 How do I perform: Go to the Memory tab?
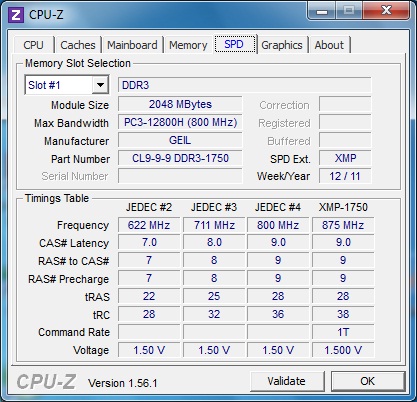(x=188, y=45)
